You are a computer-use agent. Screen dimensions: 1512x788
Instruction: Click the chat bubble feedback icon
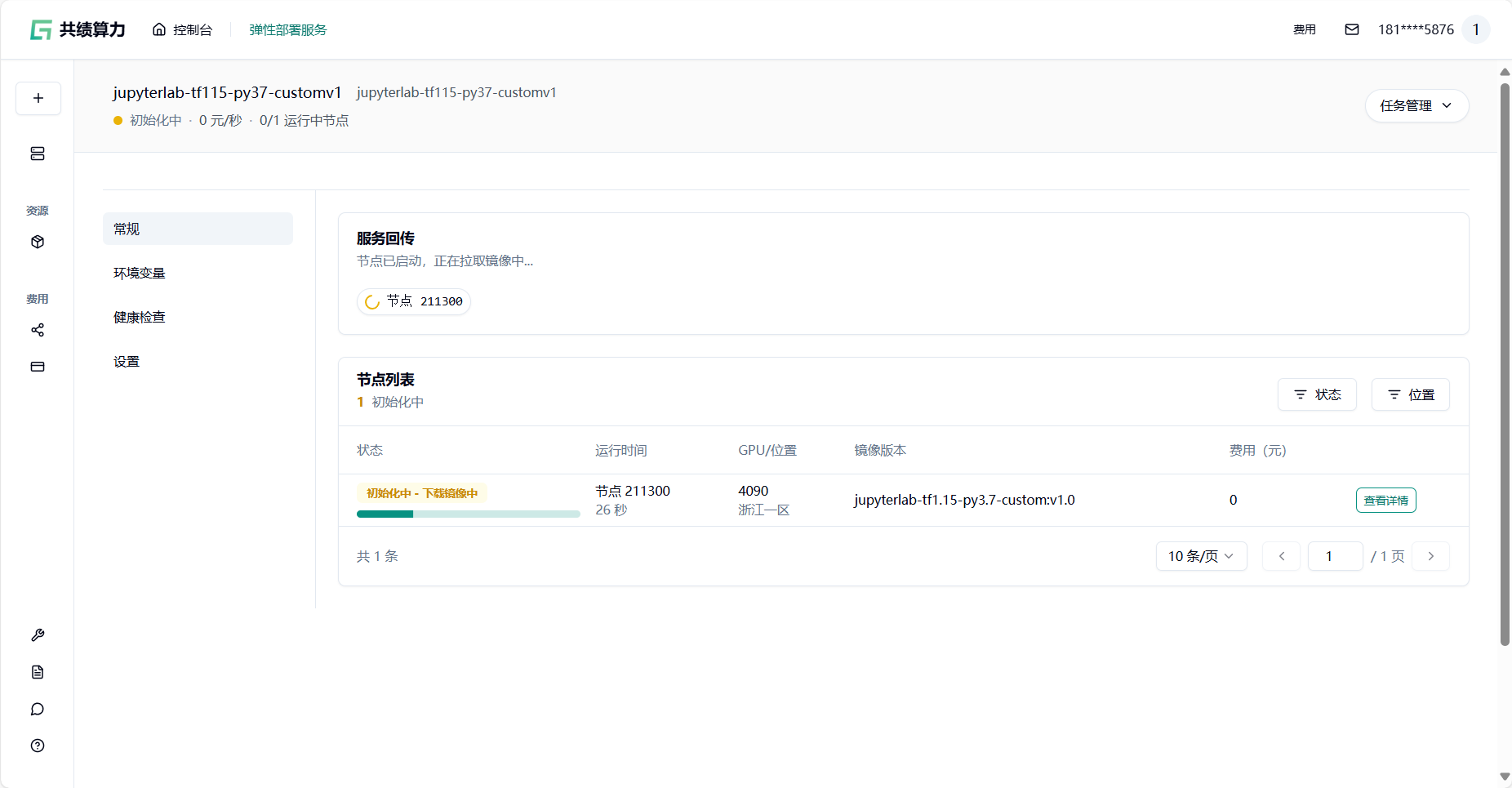pyautogui.click(x=38, y=709)
